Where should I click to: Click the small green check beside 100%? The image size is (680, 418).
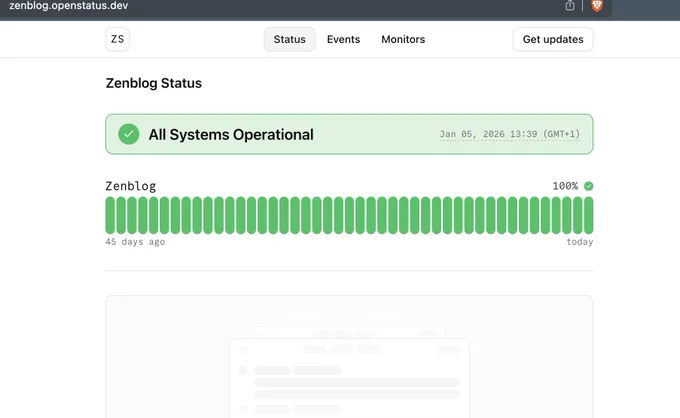(x=588, y=186)
